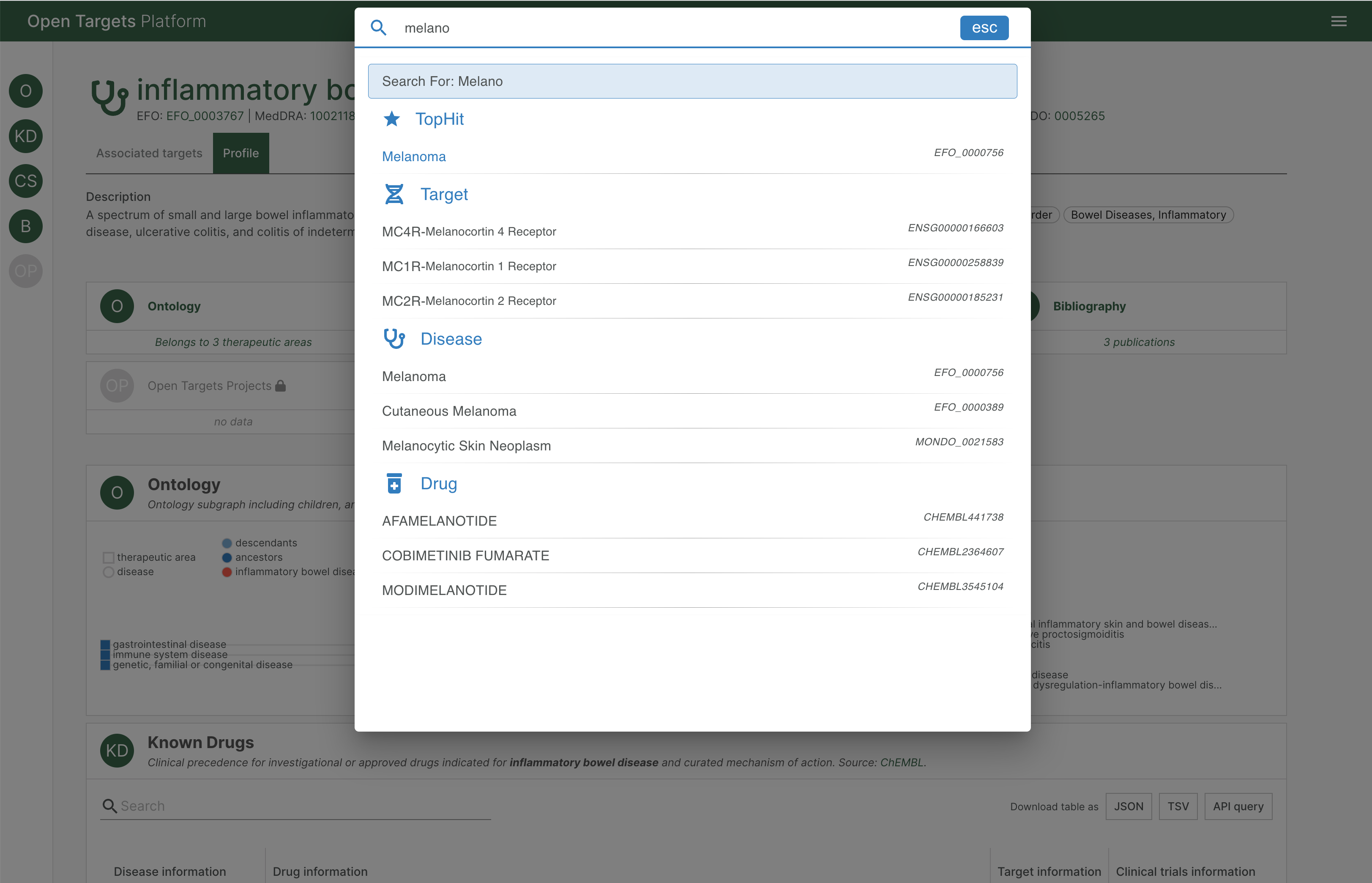
Task: Enable the therapeutic area checkbox
Action: [x=108, y=557]
